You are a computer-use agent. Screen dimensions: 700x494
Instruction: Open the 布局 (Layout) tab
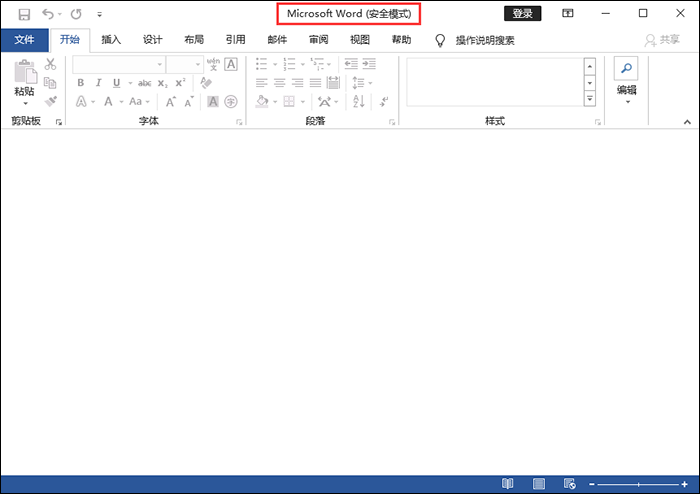194,40
